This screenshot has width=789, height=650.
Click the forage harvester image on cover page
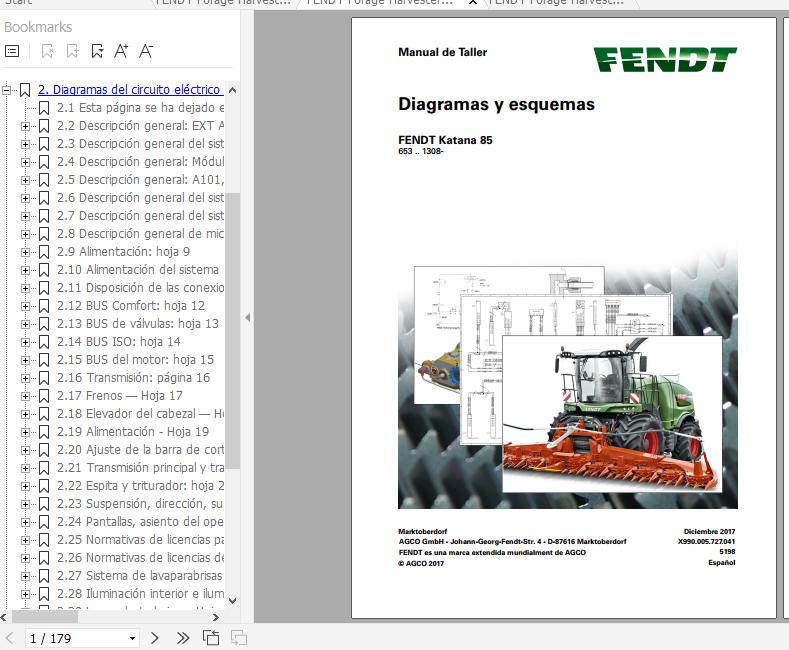coord(612,414)
